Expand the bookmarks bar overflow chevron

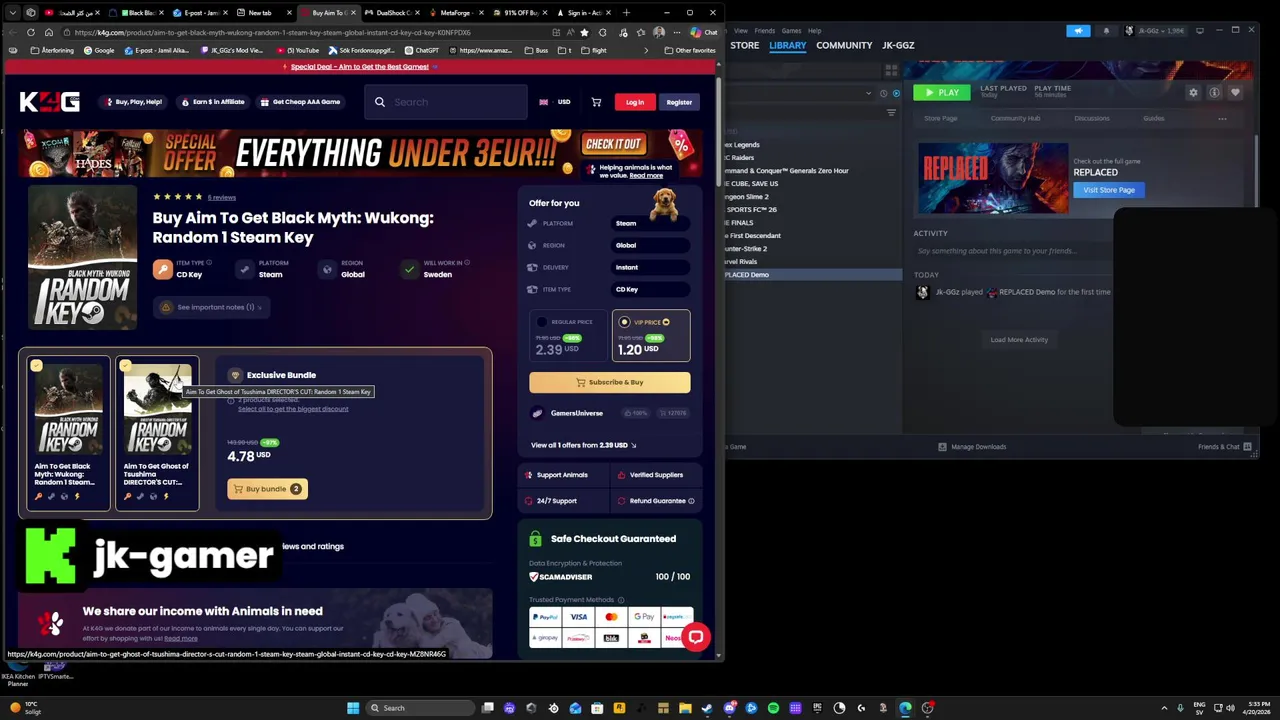(646, 50)
